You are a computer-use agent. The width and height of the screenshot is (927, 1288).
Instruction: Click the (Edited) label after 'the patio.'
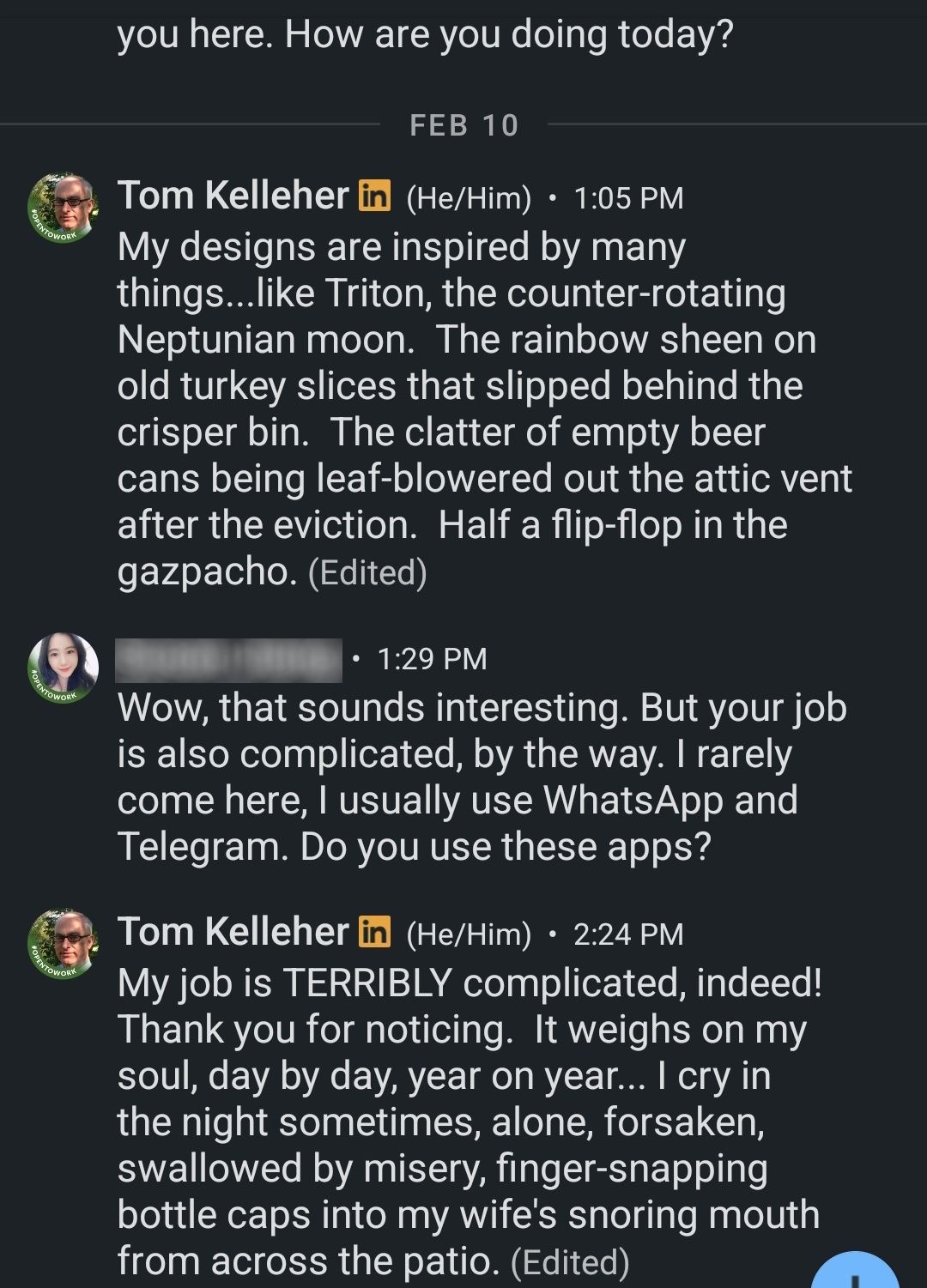570,1262
